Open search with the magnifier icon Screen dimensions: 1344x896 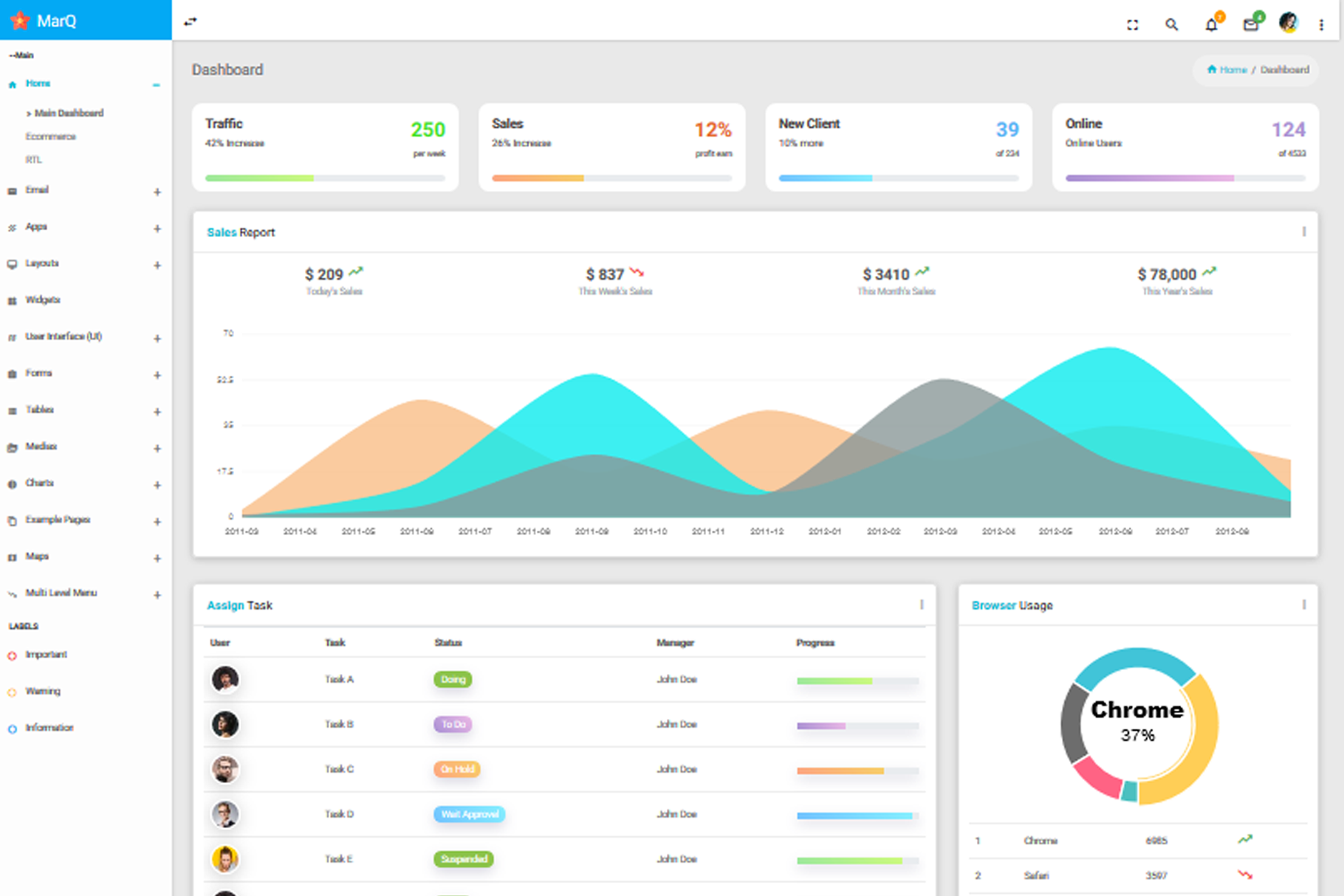pos(1171,25)
